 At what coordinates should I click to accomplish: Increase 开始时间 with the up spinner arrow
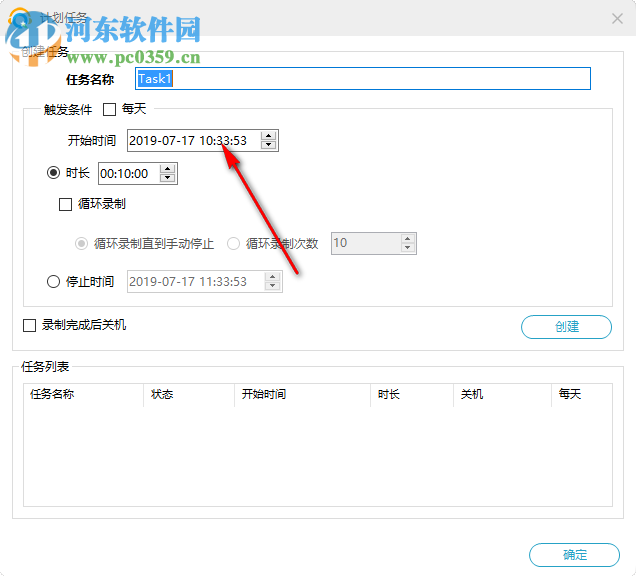269,136
